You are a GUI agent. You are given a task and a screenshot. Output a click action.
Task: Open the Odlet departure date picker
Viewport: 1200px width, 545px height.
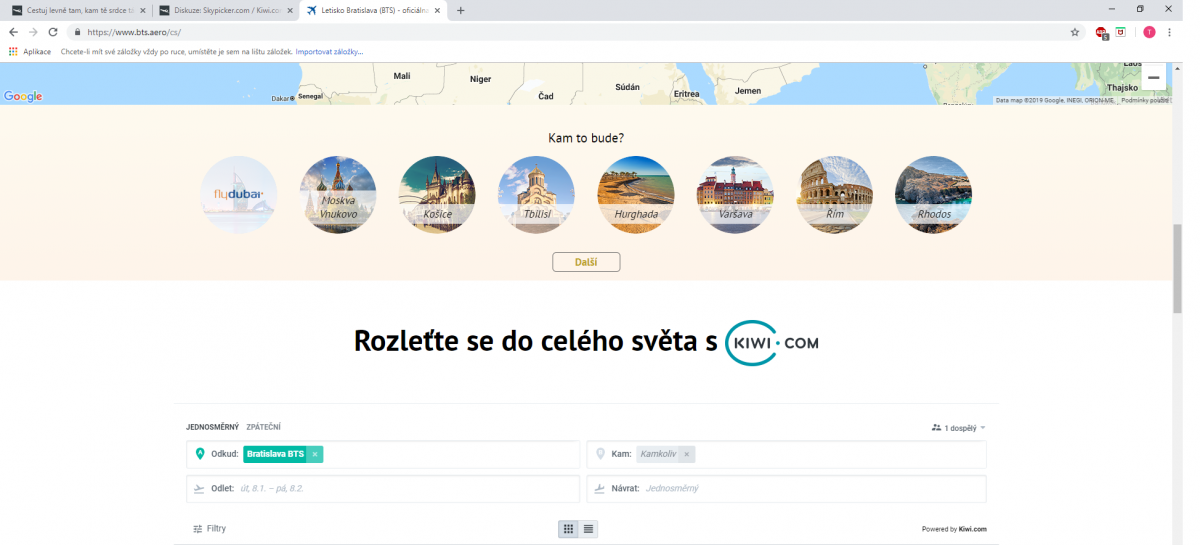click(382, 488)
